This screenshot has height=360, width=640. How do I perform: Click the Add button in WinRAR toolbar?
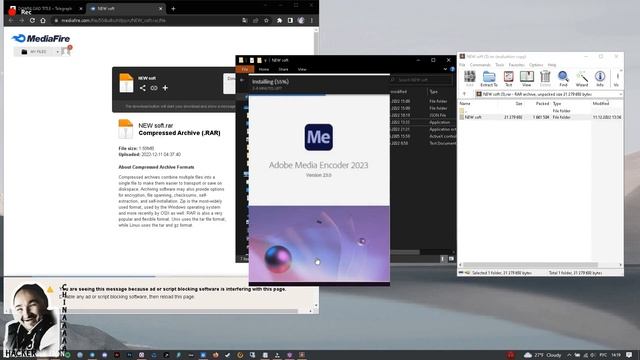pos(469,78)
